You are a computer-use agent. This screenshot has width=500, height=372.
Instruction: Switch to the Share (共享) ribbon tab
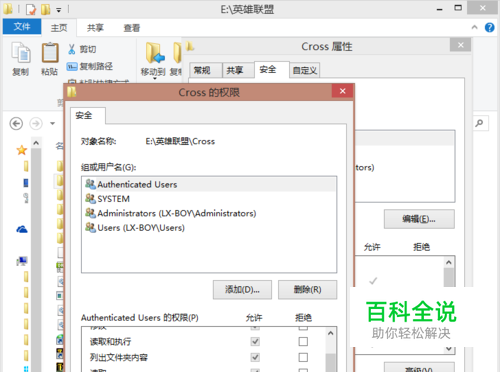coord(95,28)
